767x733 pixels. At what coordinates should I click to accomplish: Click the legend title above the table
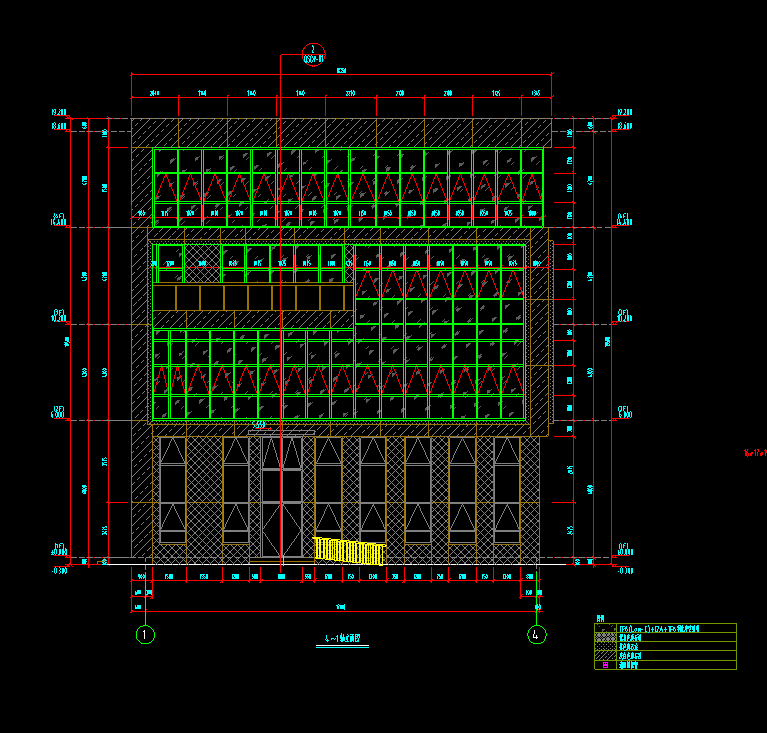click(600, 618)
